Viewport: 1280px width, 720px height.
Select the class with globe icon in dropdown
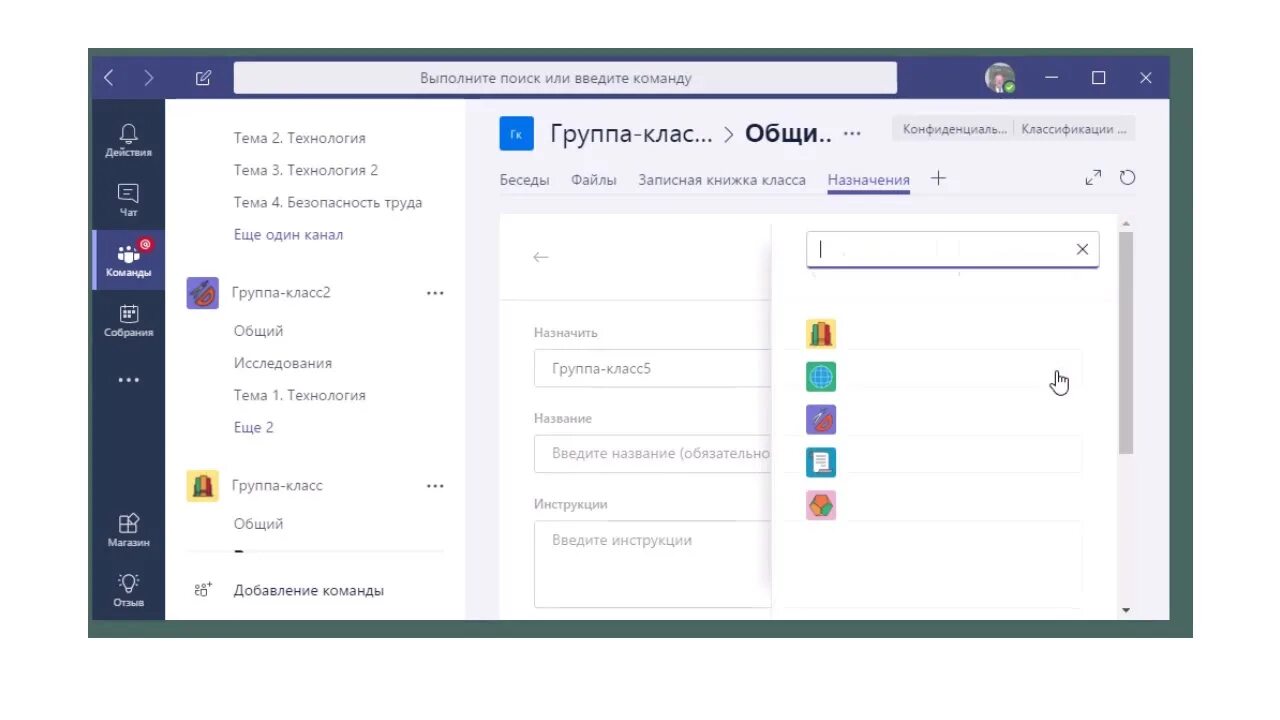click(821, 377)
